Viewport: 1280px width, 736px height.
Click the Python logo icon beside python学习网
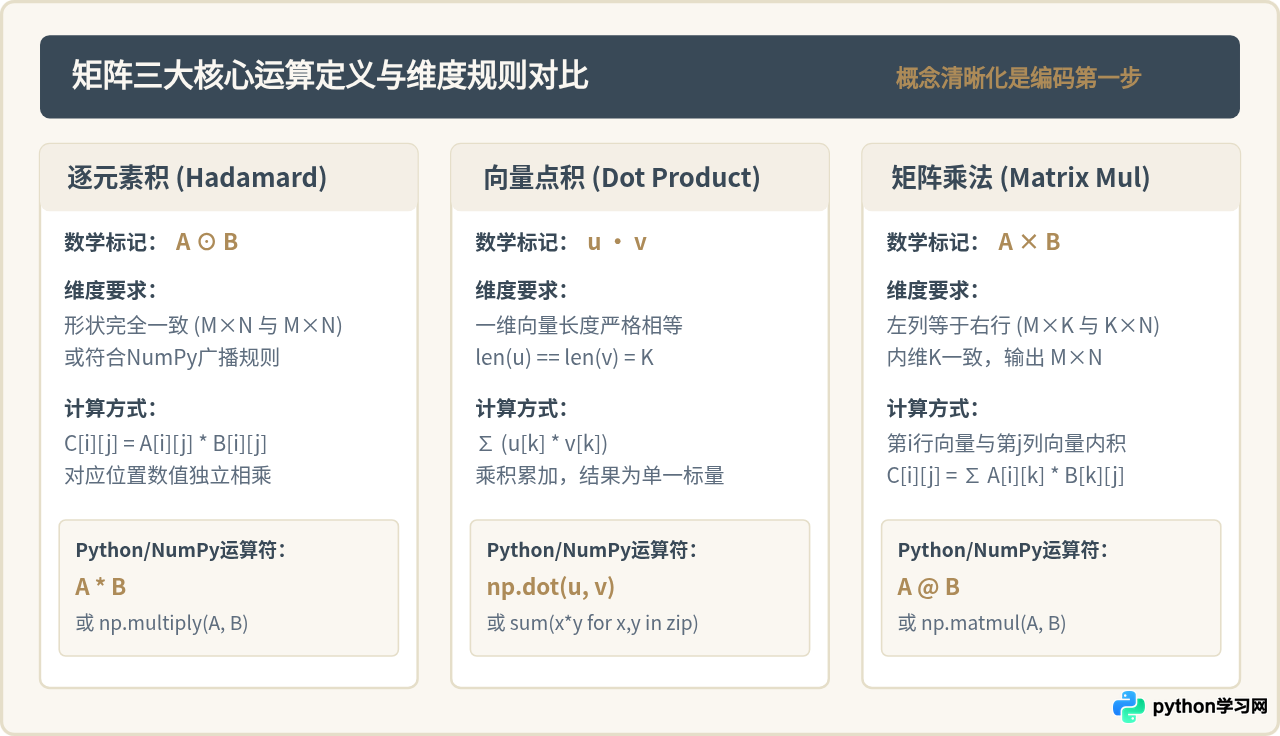coord(1129,707)
